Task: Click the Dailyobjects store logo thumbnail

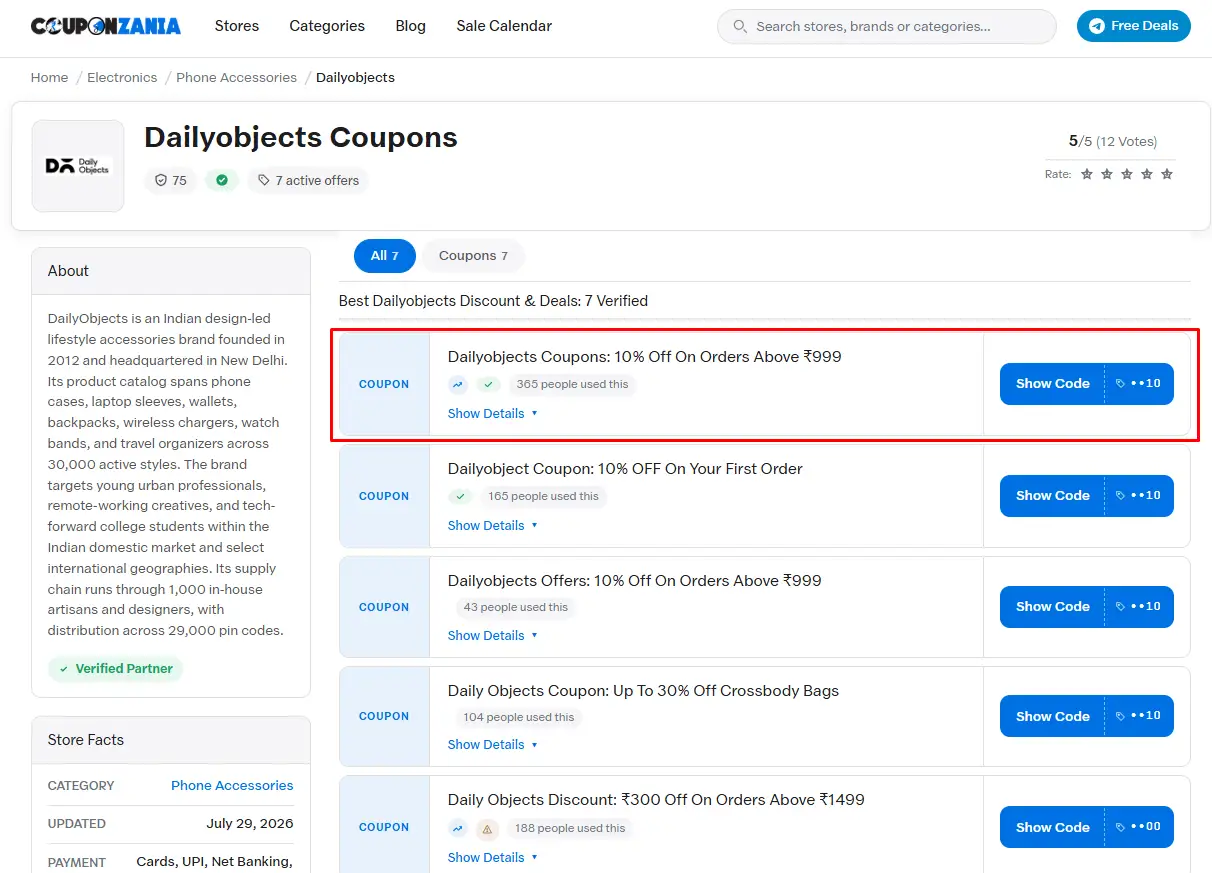Action: coord(78,166)
